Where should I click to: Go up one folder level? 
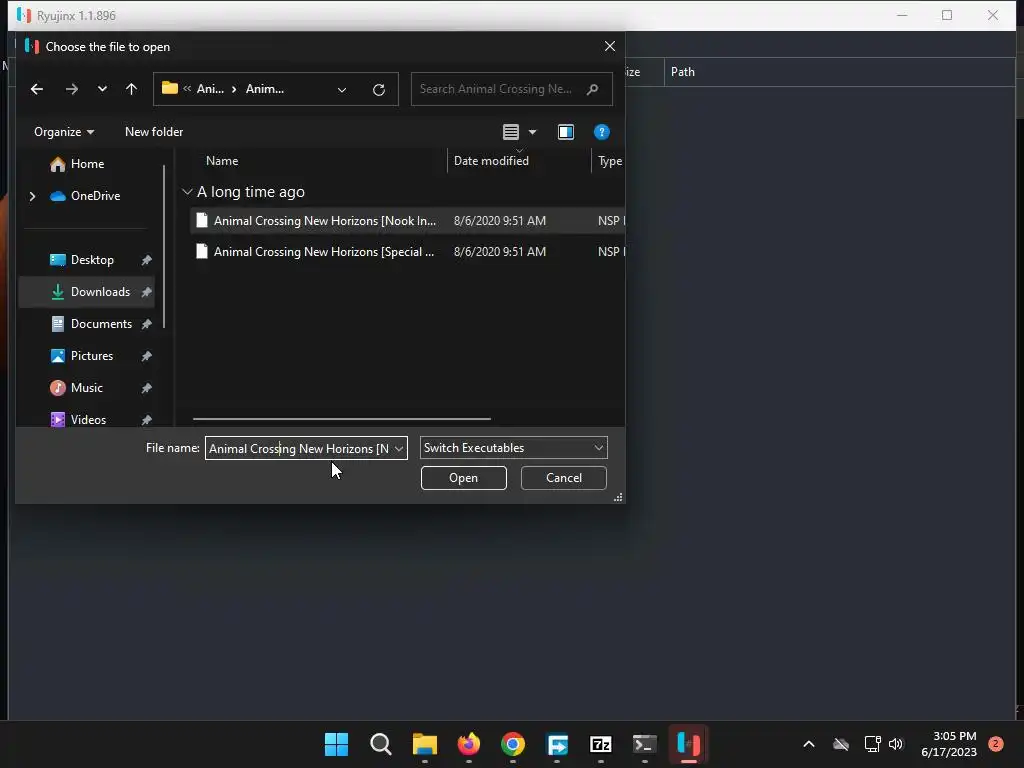coord(131,89)
